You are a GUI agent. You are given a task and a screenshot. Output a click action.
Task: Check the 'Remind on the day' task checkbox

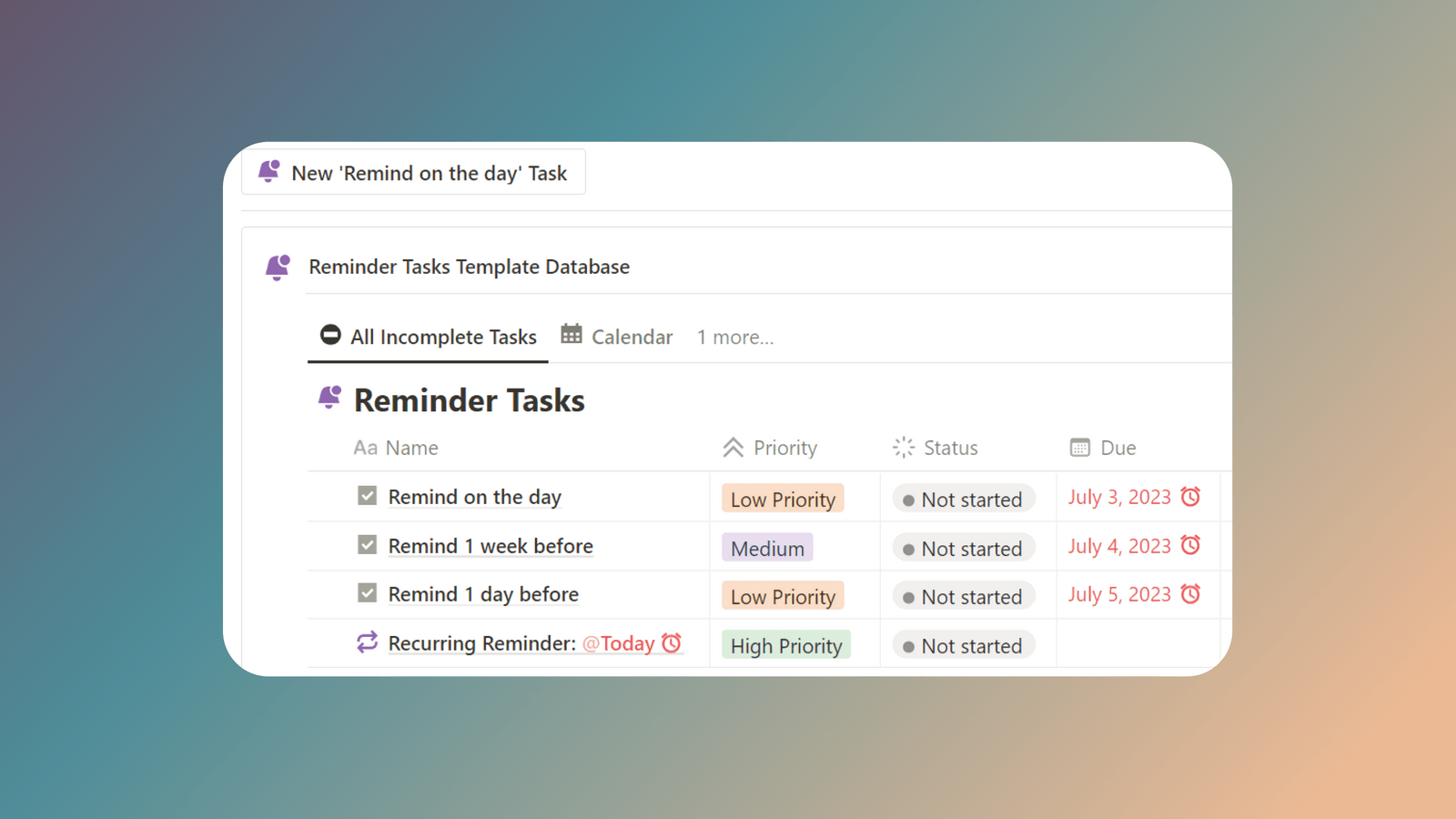tap(367, 496)
